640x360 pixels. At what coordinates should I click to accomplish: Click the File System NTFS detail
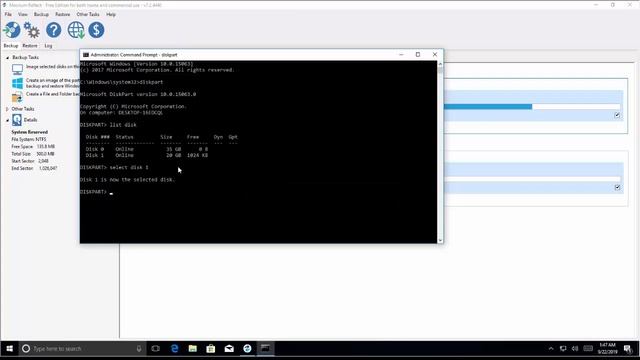coord(29,140)
